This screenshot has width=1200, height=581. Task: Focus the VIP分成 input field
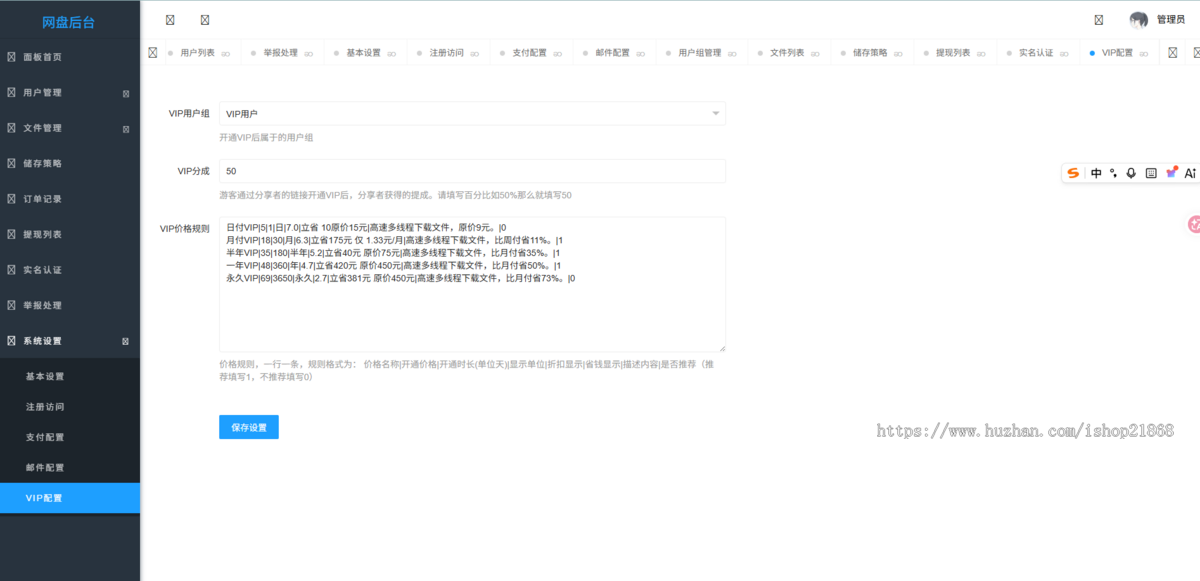point(472,171)
